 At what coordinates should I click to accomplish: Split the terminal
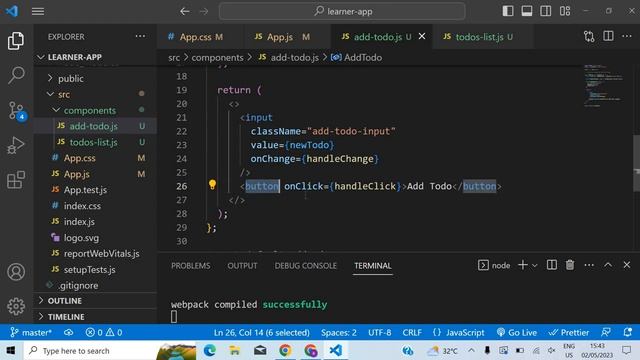coord(551,265)
